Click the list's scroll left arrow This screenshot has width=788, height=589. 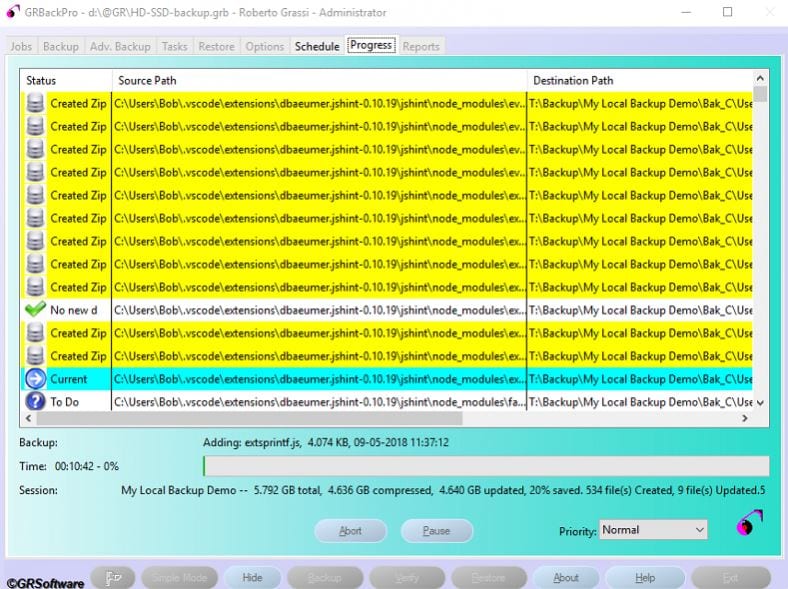click(28, 418)
